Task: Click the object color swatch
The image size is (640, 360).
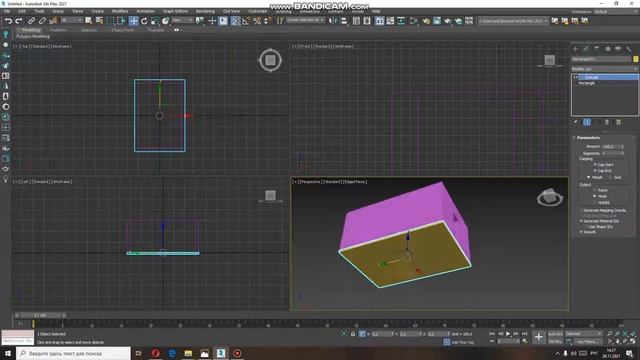Action: [x=636, y=59]
